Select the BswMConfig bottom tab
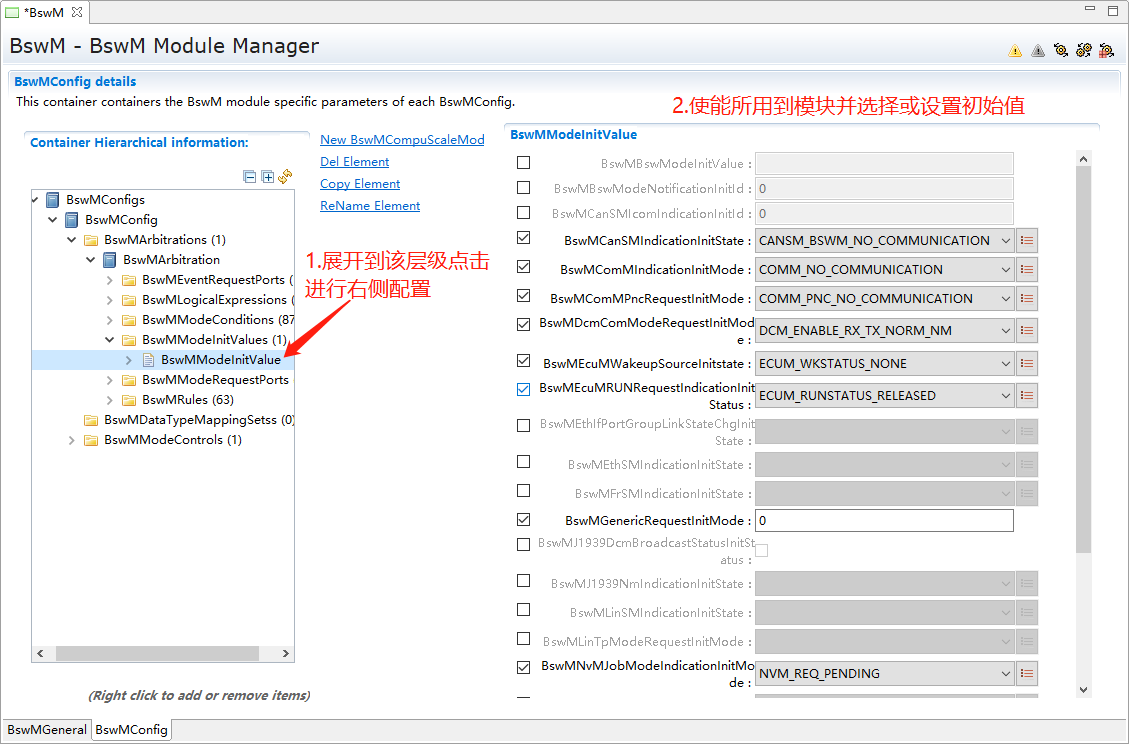The image size is (1129, 744). (131, 730)
